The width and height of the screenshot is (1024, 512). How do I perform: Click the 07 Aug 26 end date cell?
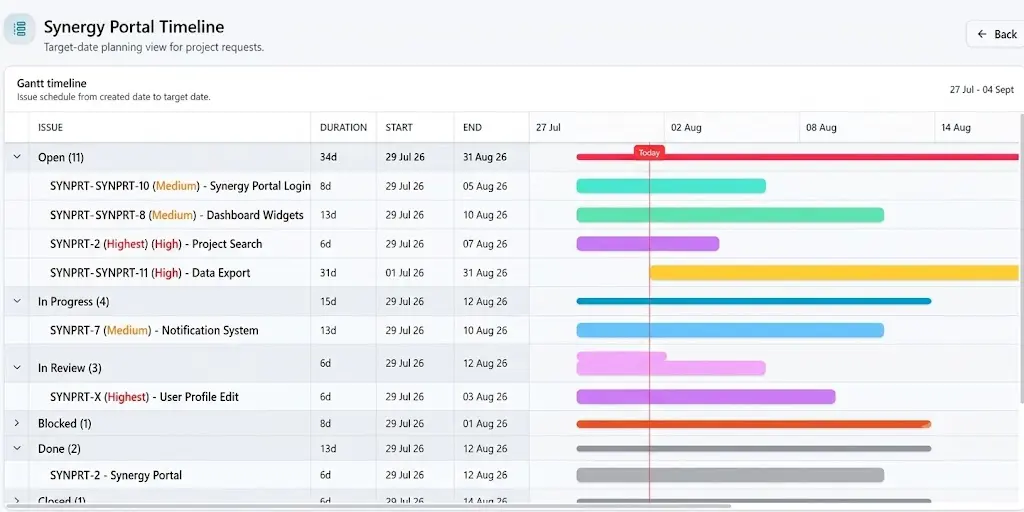485,244
